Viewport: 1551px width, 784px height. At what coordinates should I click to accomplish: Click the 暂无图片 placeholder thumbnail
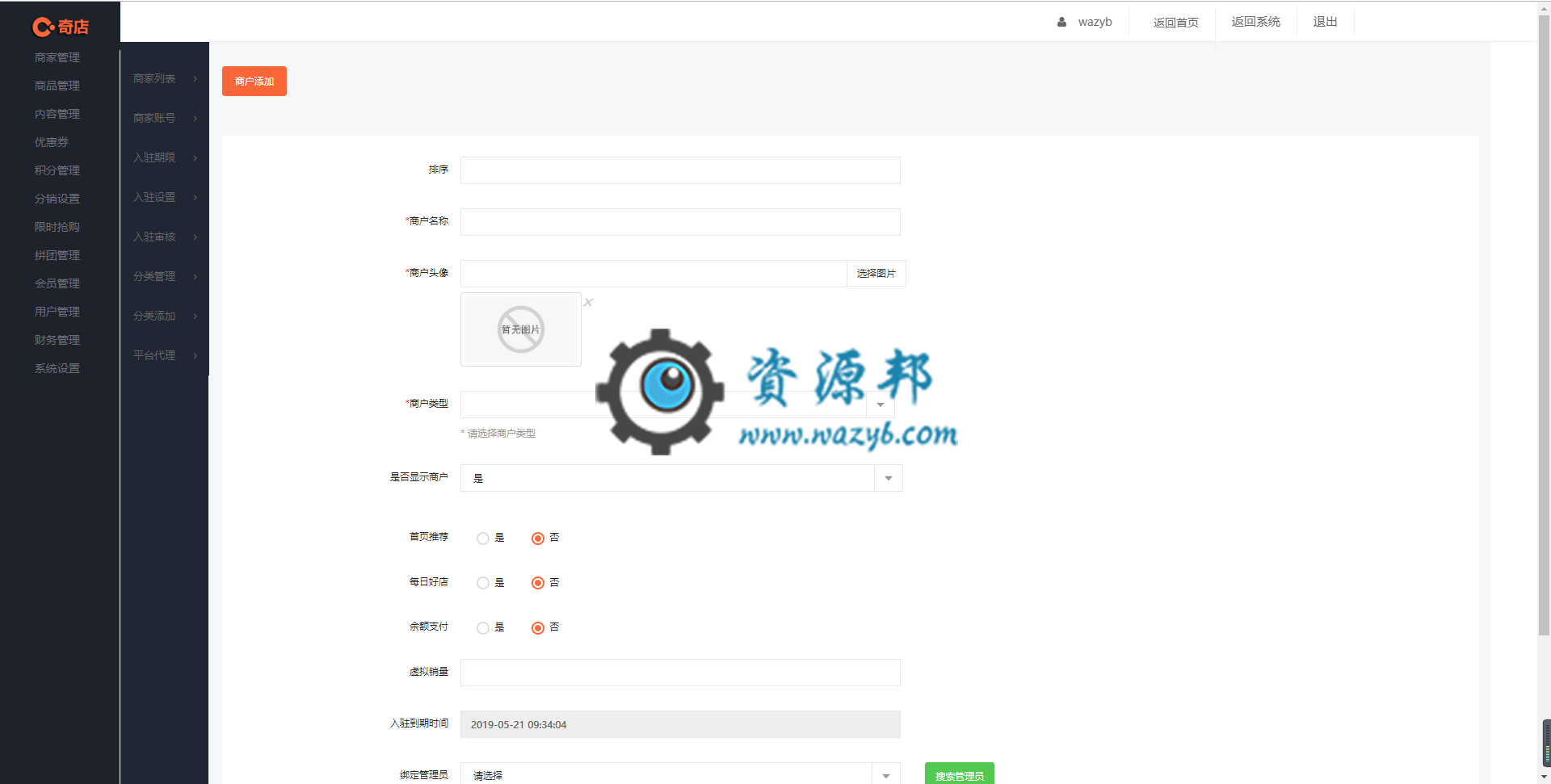click(521, 329)
